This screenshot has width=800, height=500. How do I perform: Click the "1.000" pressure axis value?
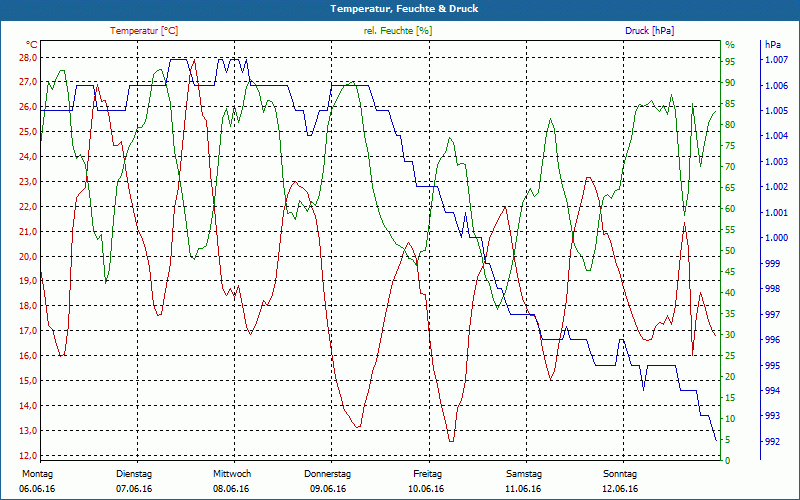pyautogui.click(x=776, y=238)
